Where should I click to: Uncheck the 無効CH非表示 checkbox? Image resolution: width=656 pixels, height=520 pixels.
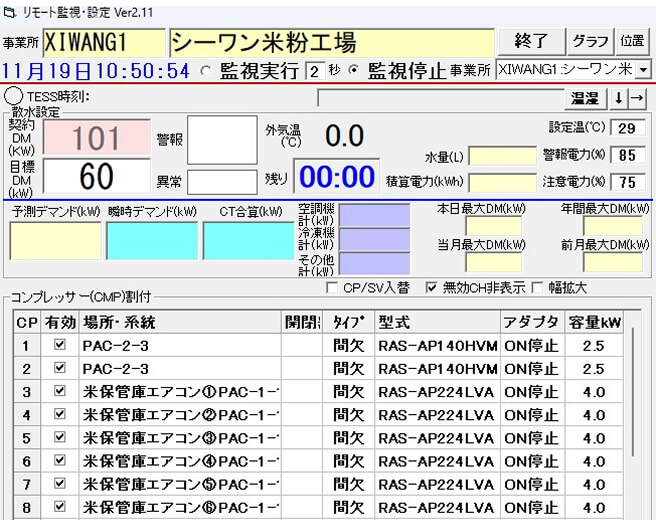coord(432,288)
